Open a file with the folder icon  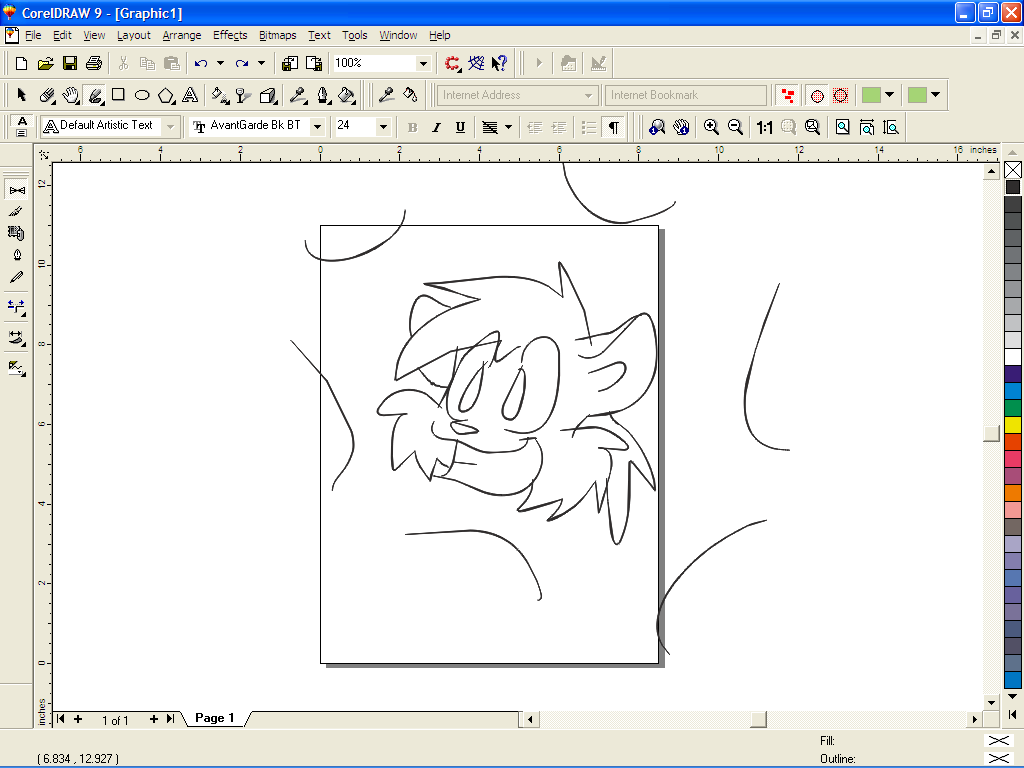click(x=45, y=63)
